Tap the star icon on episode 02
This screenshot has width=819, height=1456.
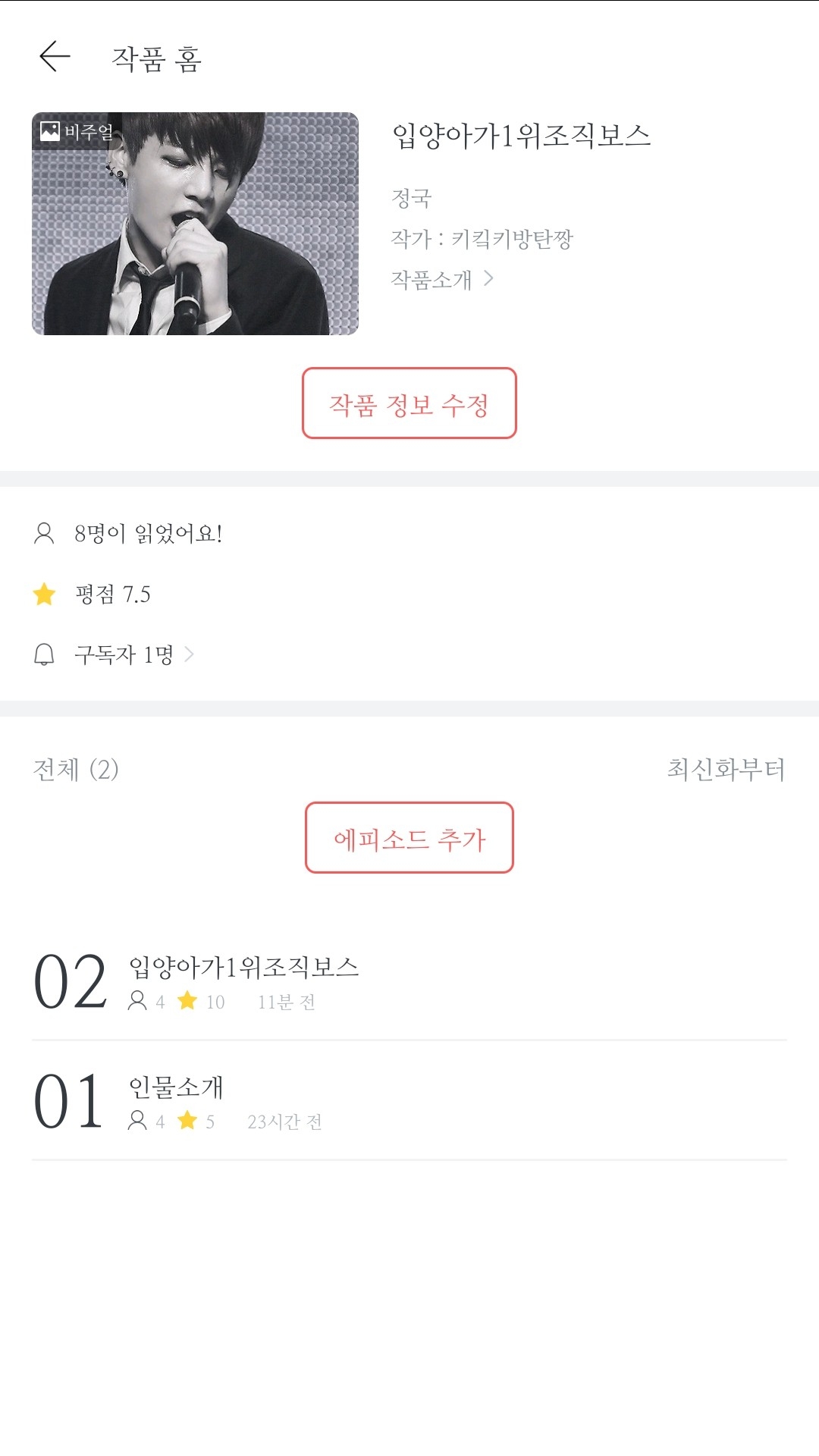pyautogui.click(x=187, y=1001)
